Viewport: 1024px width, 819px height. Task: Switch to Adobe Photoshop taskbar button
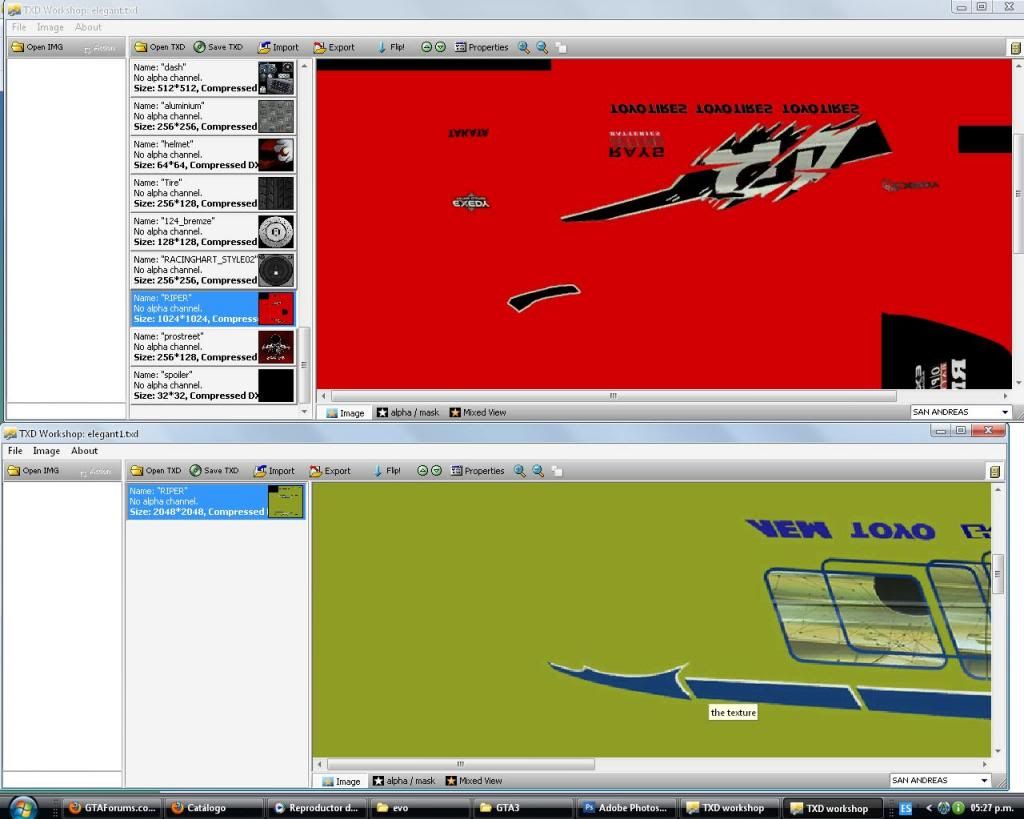tap(626, 808)
